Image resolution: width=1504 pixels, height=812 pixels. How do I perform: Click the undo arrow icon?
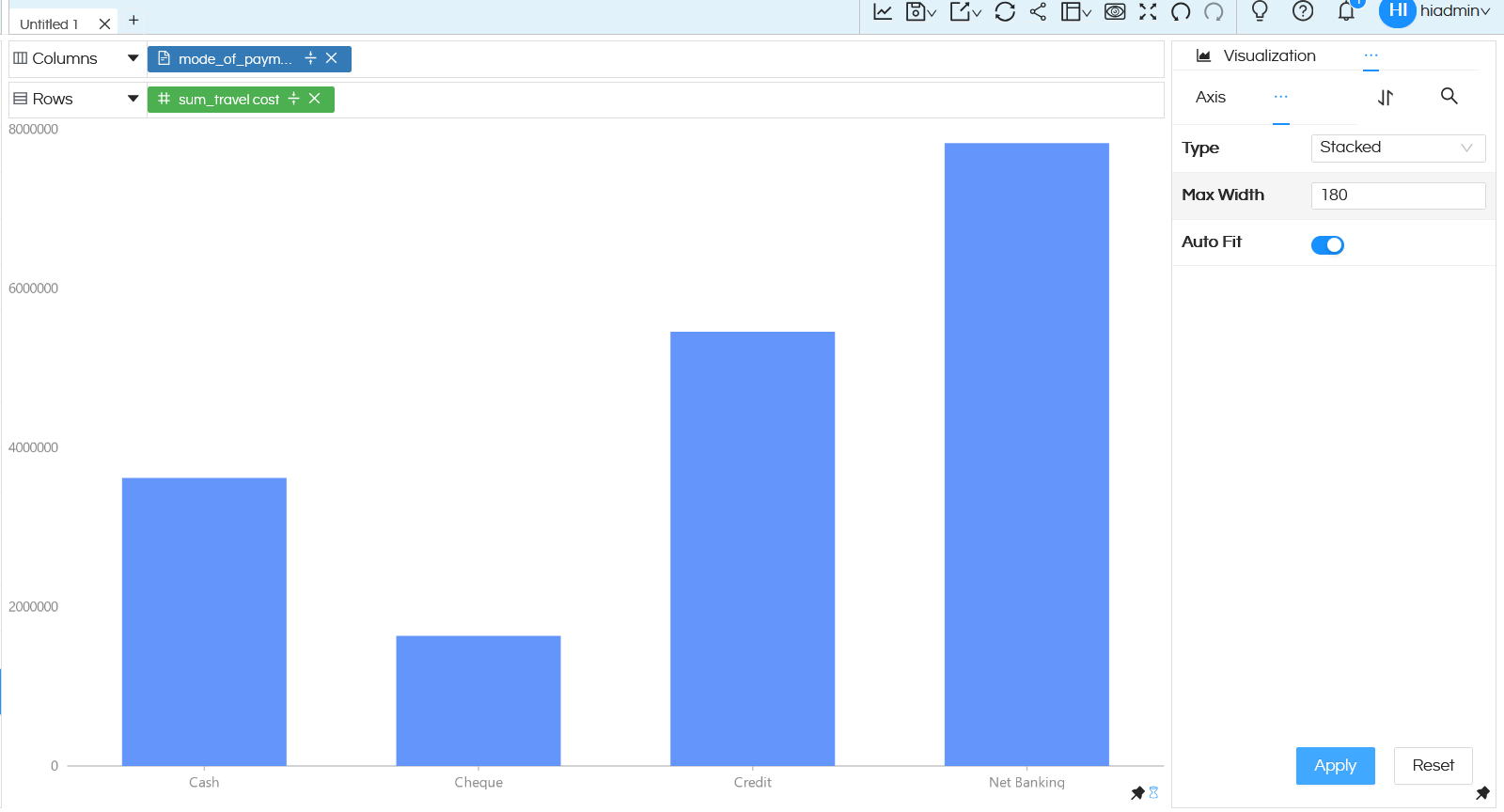(1181, 11)
